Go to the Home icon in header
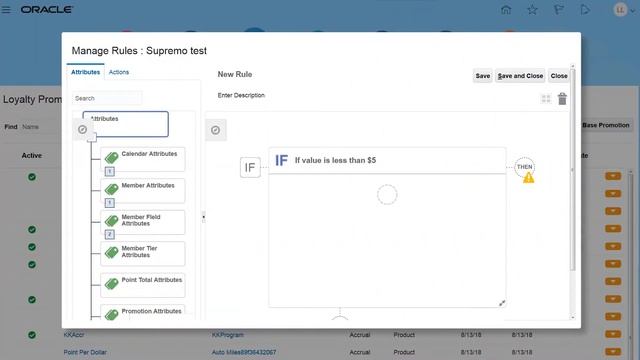This screenshot has height=360, width=640. pyautogui.click(x=506, y=9)
